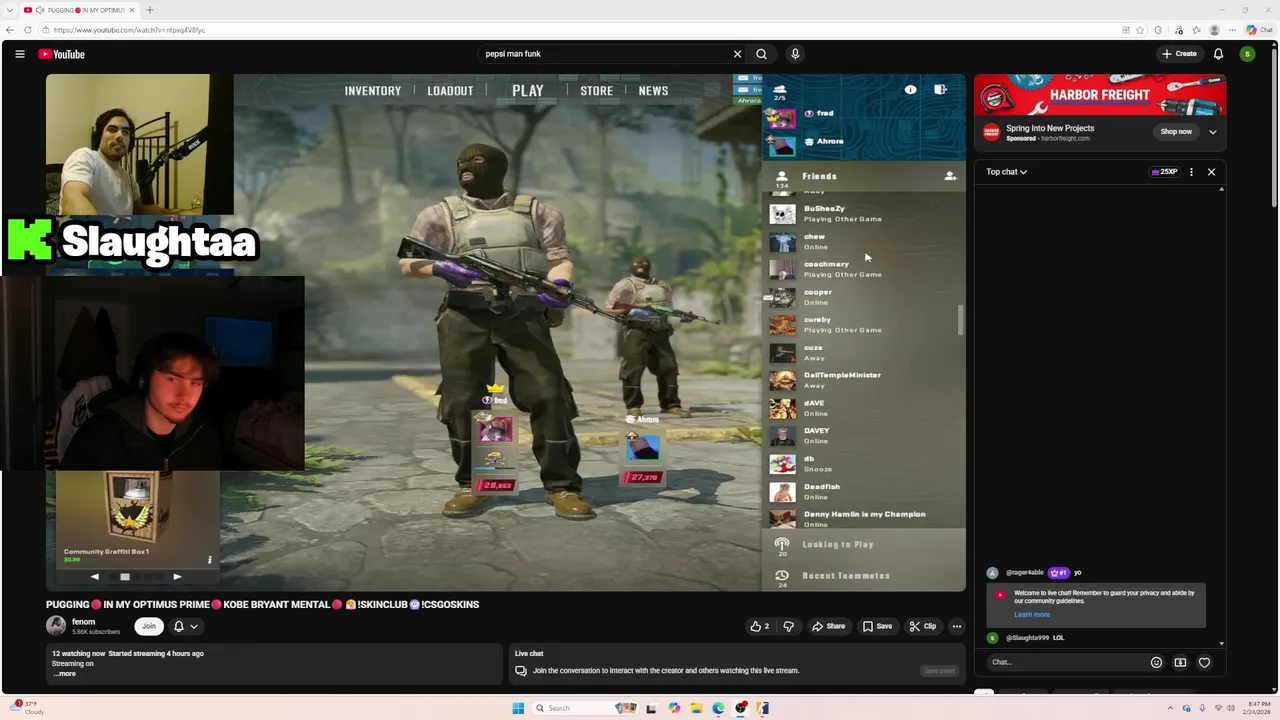
Task: Click the Open panel live chat button
Action: (x=939, y=671)
